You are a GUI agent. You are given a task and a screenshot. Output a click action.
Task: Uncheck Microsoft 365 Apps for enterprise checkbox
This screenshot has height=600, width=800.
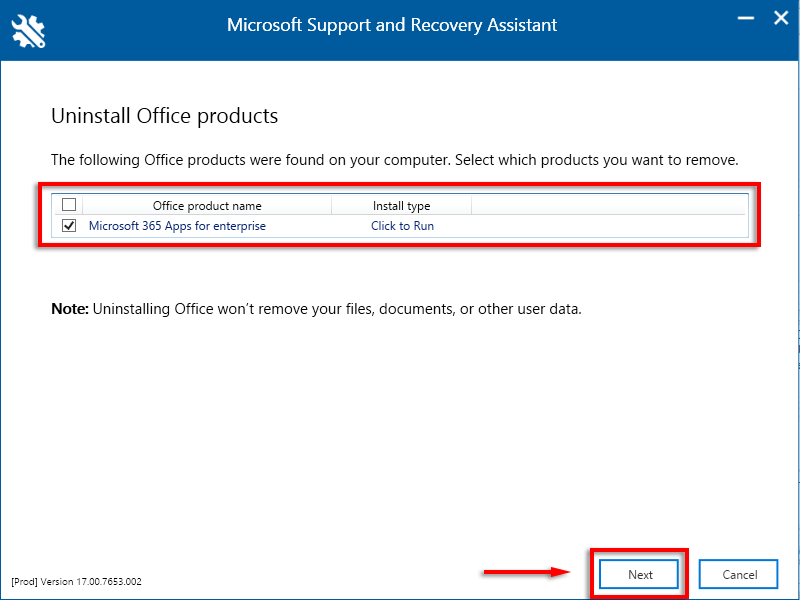coord(69,226)
